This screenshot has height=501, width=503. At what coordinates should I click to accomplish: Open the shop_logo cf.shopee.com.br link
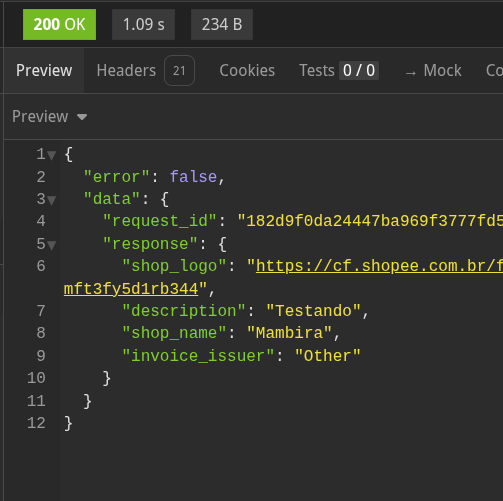[x=379, y=266]
